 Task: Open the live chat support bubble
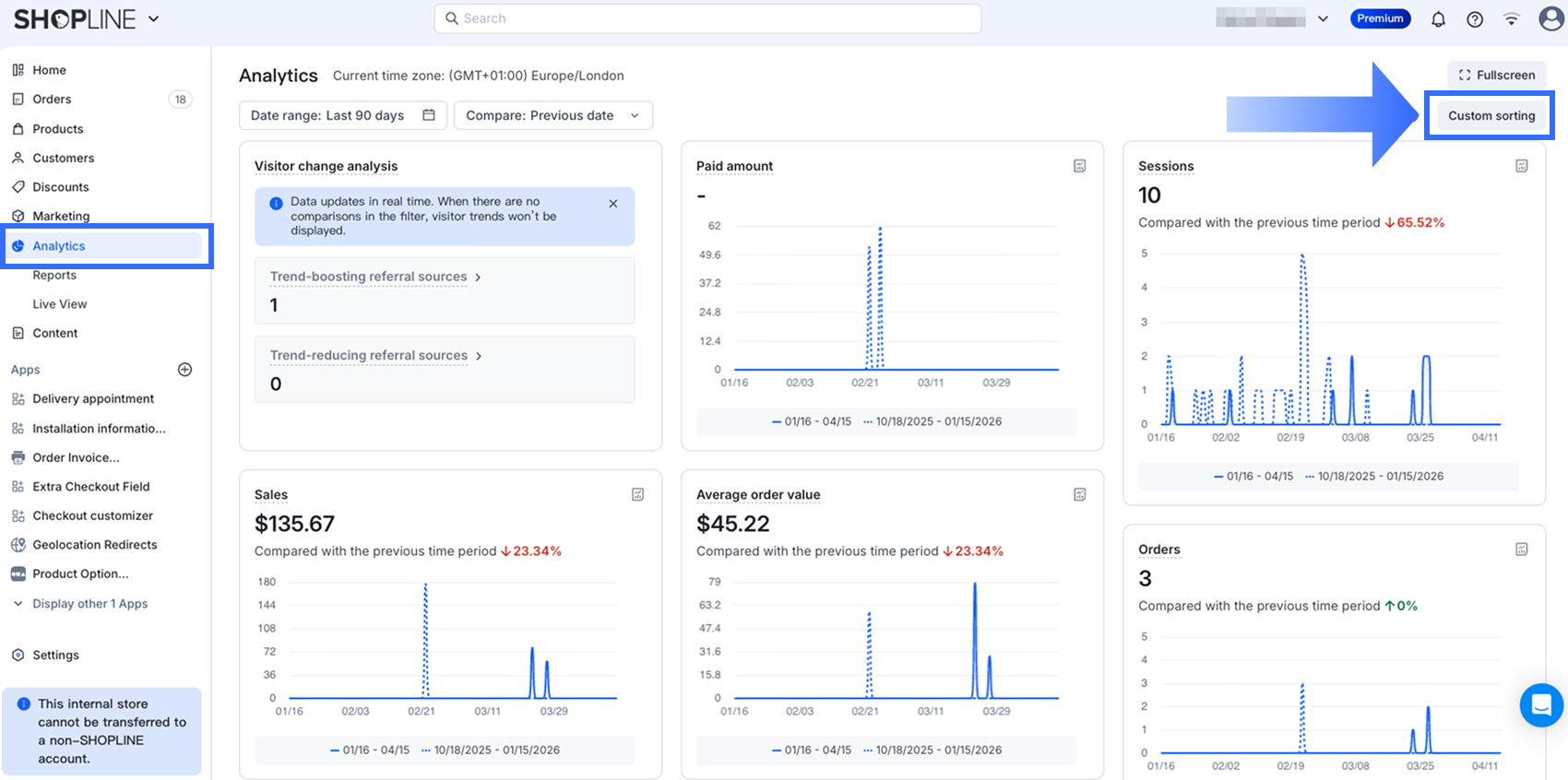1541,705
